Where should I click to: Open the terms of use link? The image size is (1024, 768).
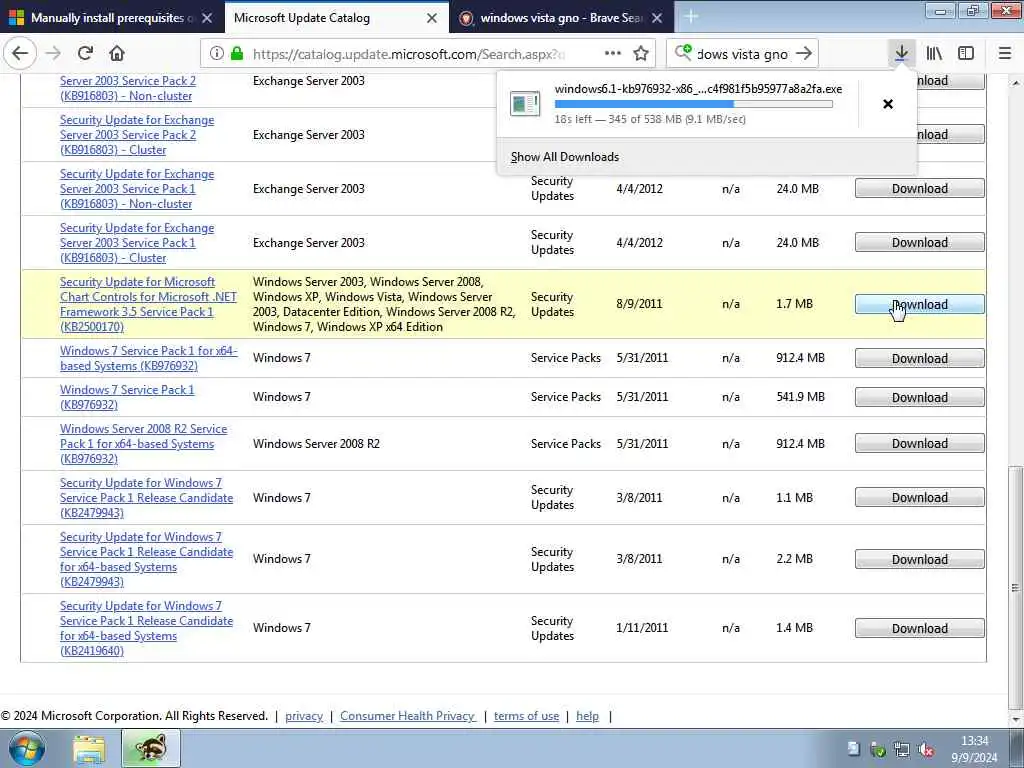tap(526, 716)
